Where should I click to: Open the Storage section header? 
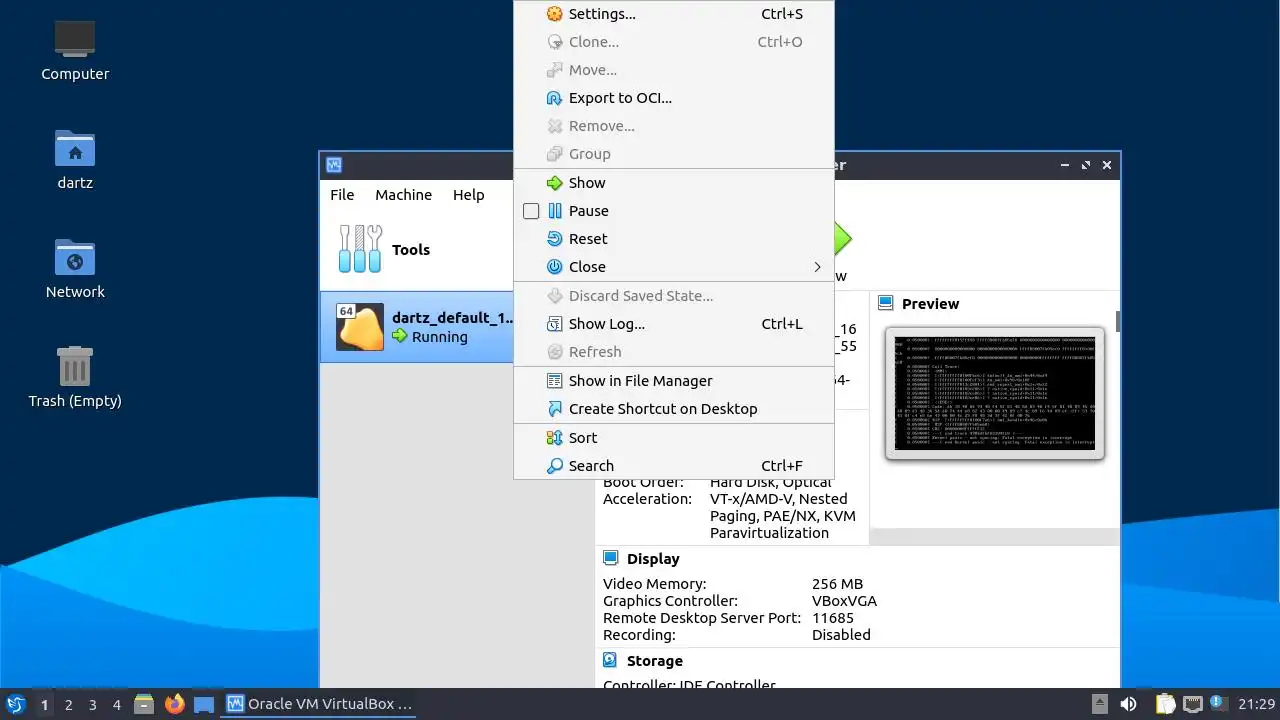coord(655,661)
